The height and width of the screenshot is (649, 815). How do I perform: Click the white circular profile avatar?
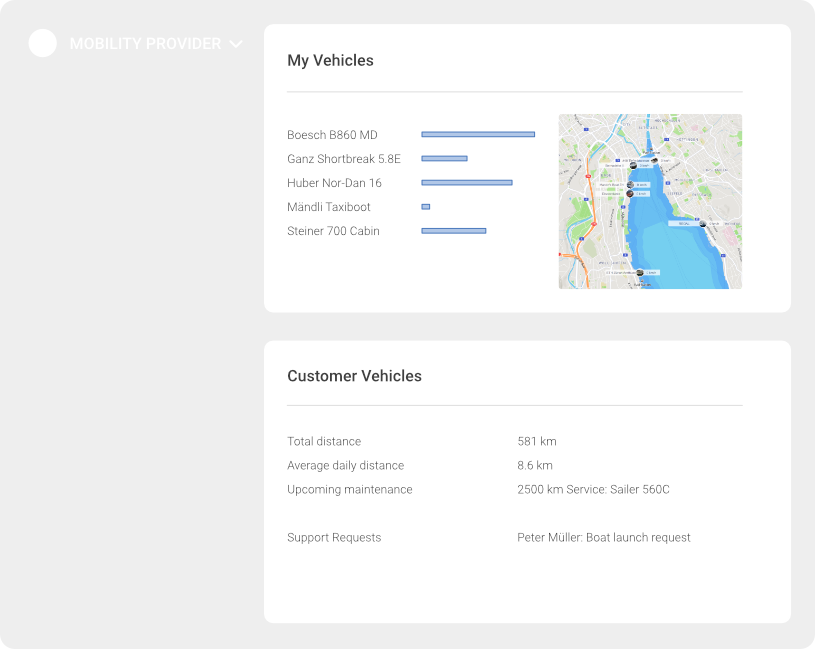[42, 43]
